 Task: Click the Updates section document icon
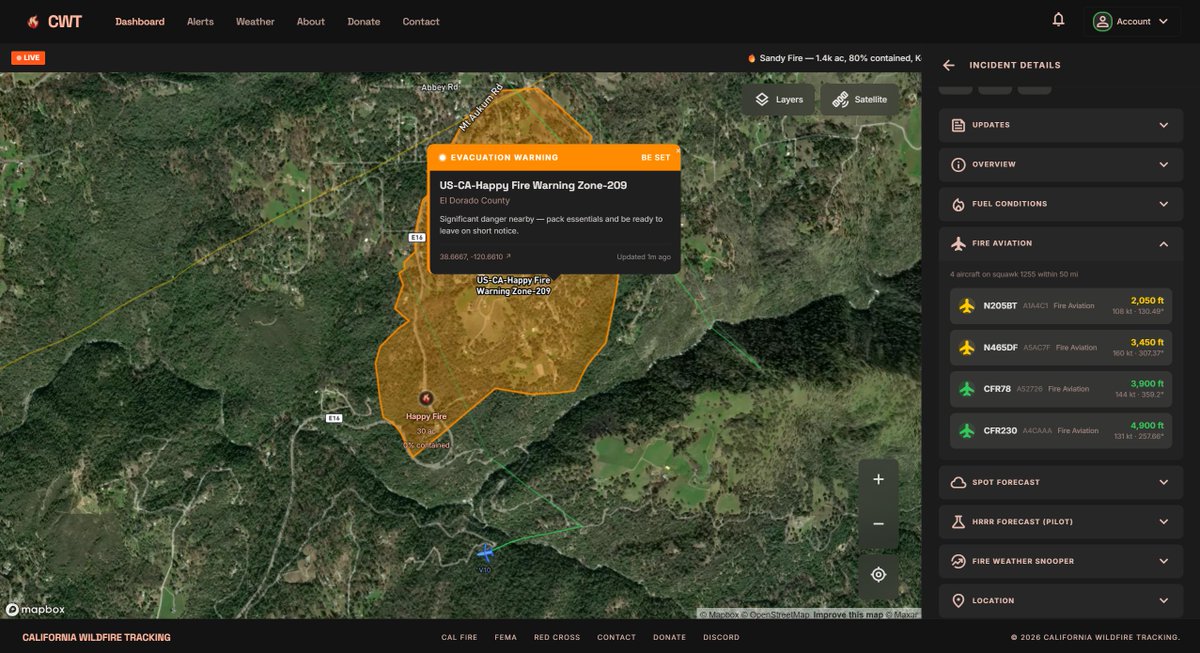point(958,125)
